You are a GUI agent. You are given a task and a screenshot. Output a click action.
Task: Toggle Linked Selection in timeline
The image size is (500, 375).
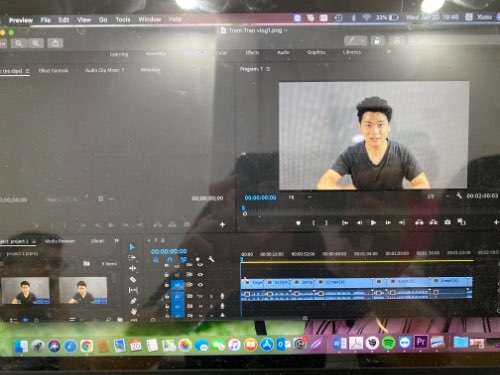(183, 259)
